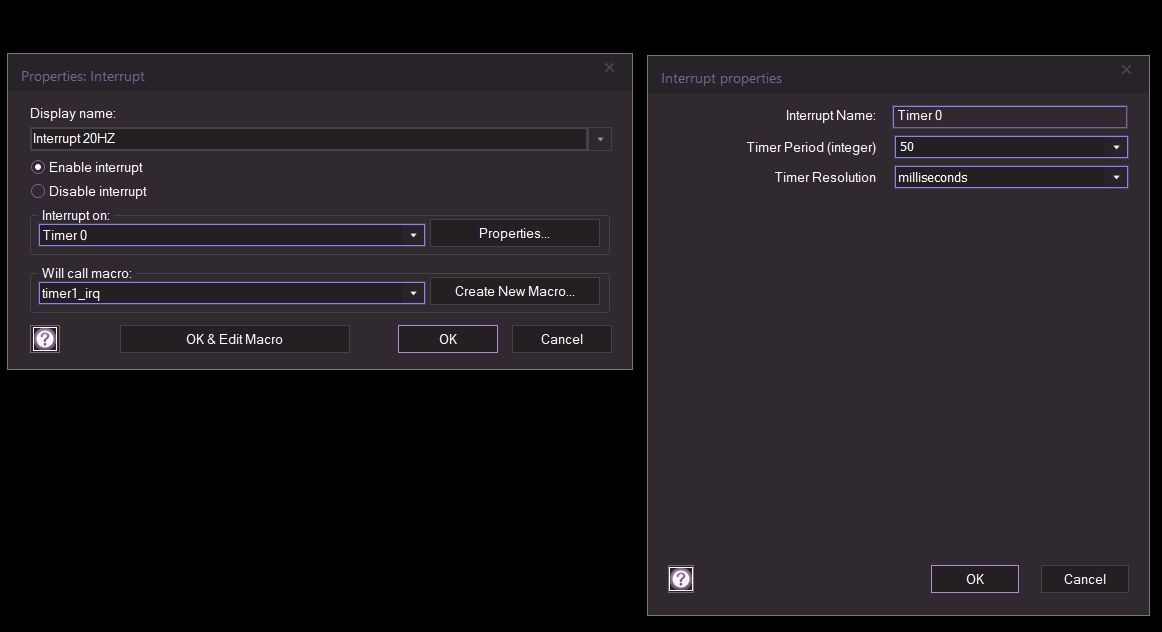Confirm with OK in Properties: Interrupt dialog
The height and width of the screenshot is (632, 1162).
tap(447, 339)
